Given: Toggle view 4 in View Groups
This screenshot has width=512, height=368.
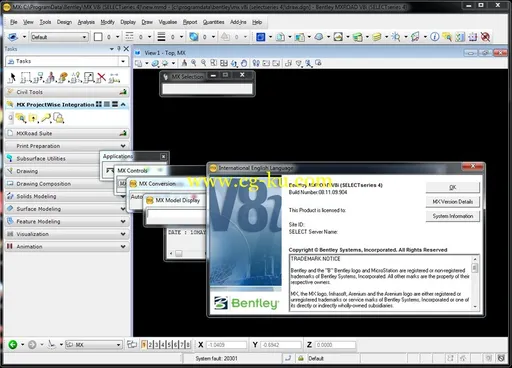Looking at the screenshot, I should 163,344.
